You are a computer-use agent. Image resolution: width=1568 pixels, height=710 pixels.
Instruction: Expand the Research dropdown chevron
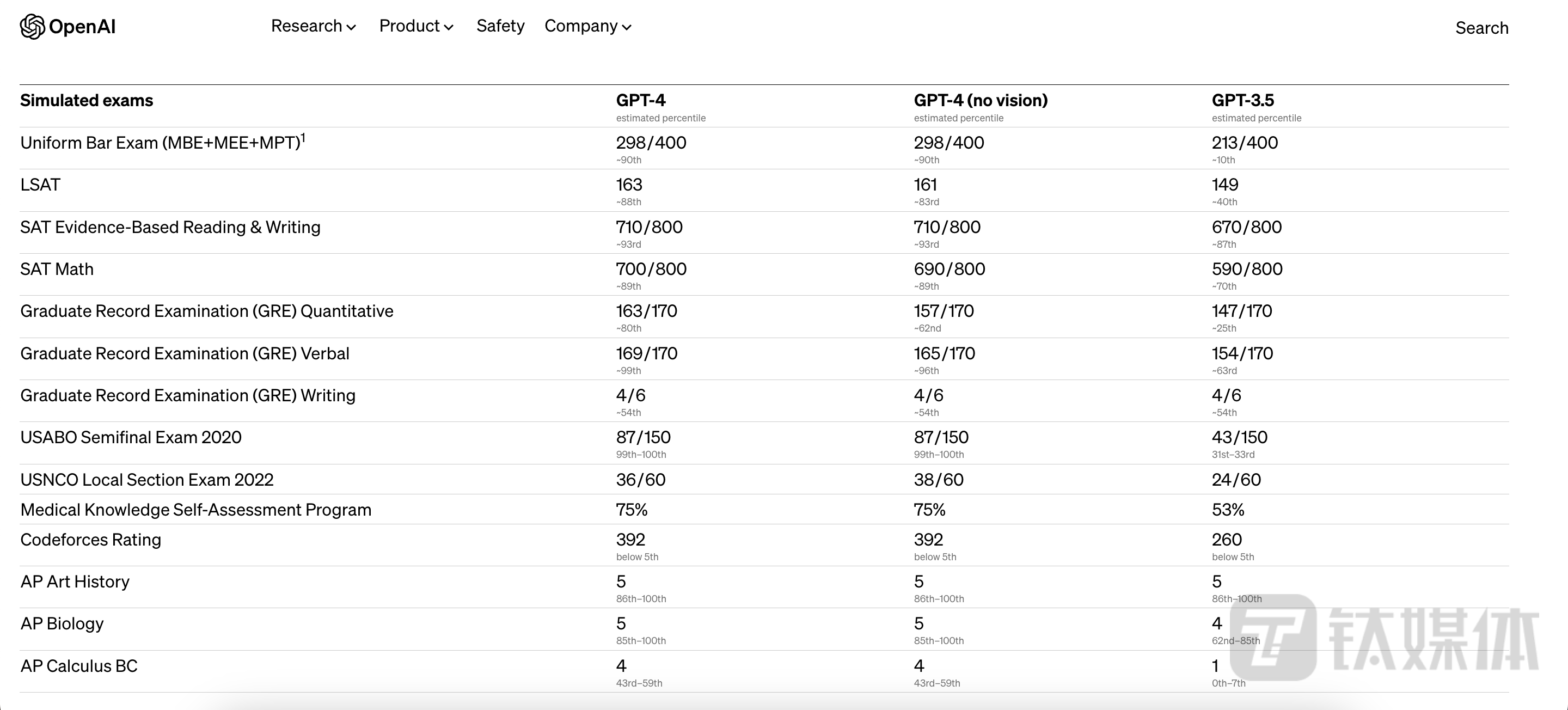351,27
